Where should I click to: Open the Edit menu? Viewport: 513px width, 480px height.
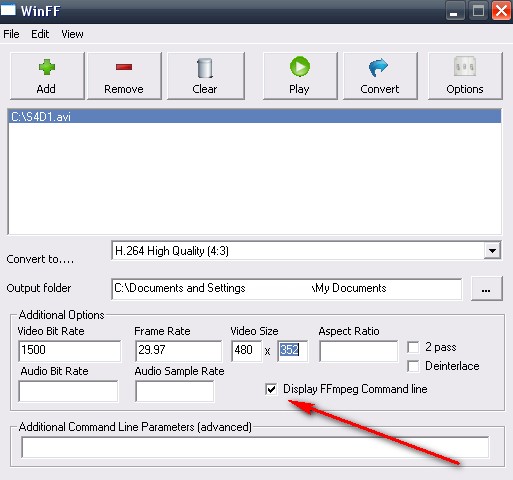click(x=40, y=34)
